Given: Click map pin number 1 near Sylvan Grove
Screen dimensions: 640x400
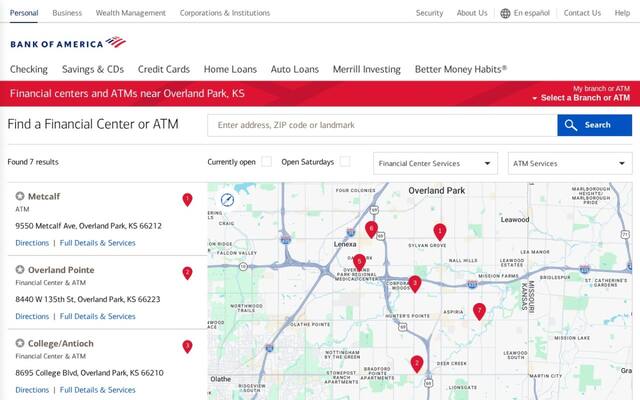Looking at the screenshot, I should click(x=440, y=232).
